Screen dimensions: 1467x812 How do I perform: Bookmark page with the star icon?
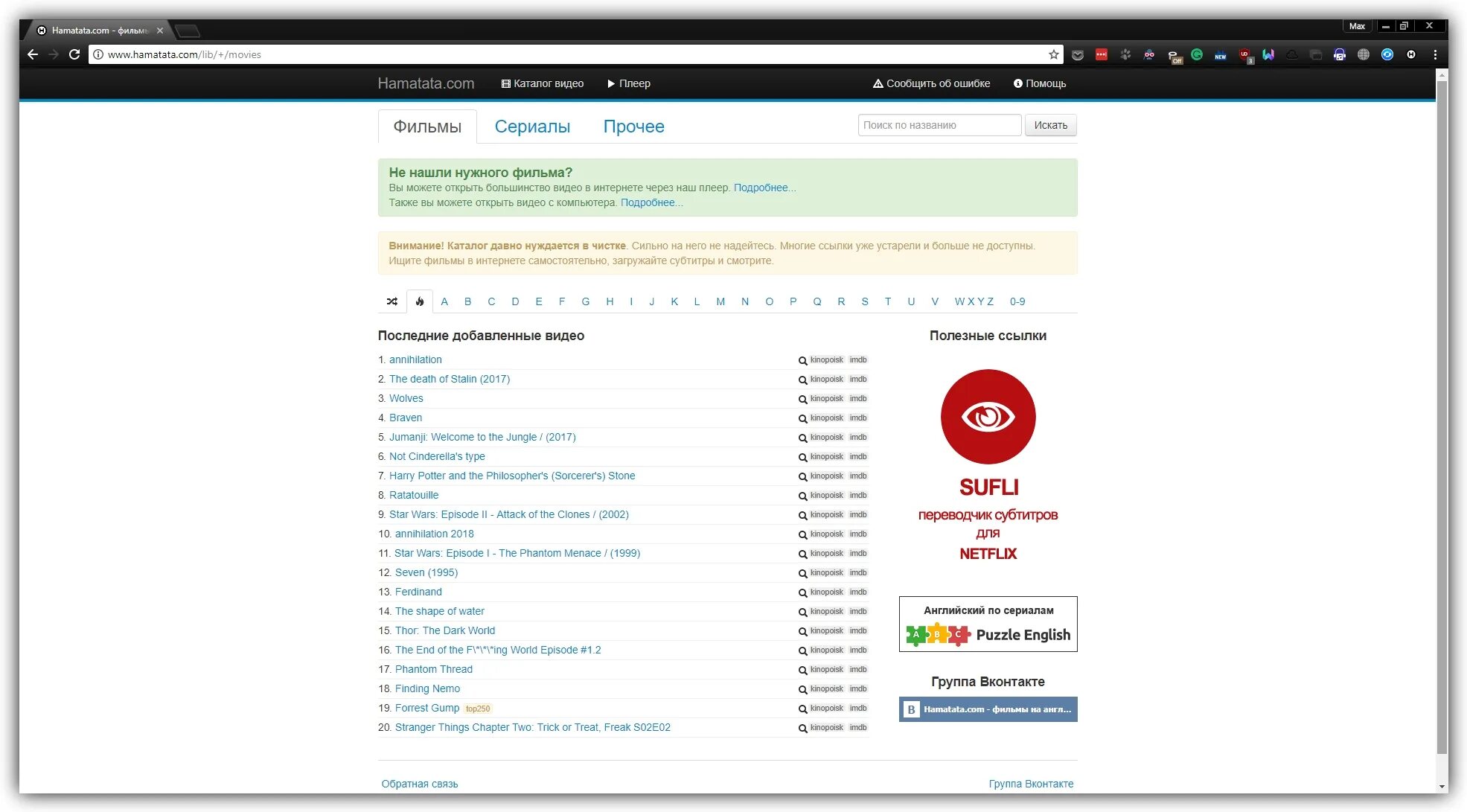click(x=1053, y=54)
